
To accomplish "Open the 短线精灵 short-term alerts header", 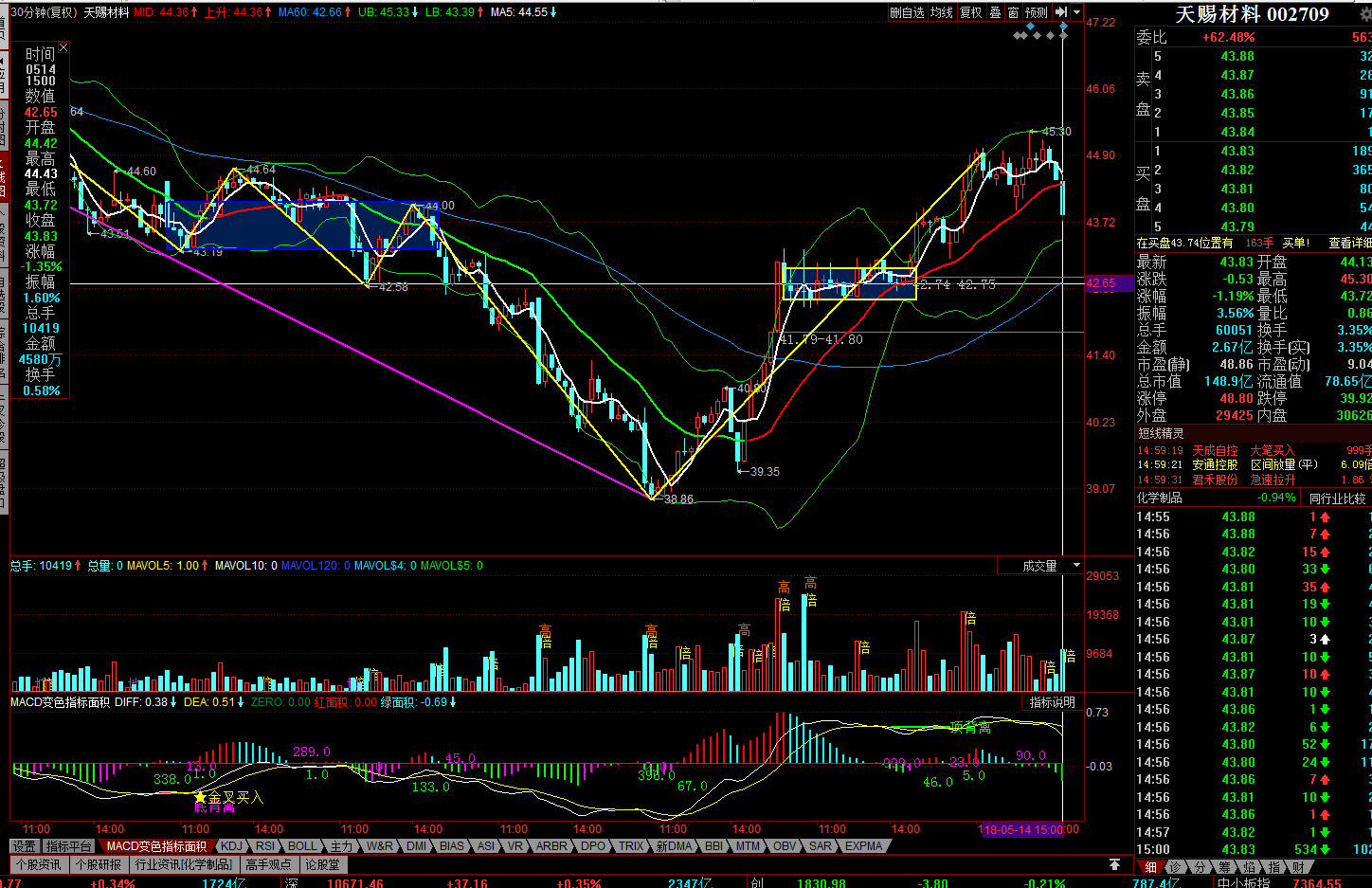I will pos(1161,434).
